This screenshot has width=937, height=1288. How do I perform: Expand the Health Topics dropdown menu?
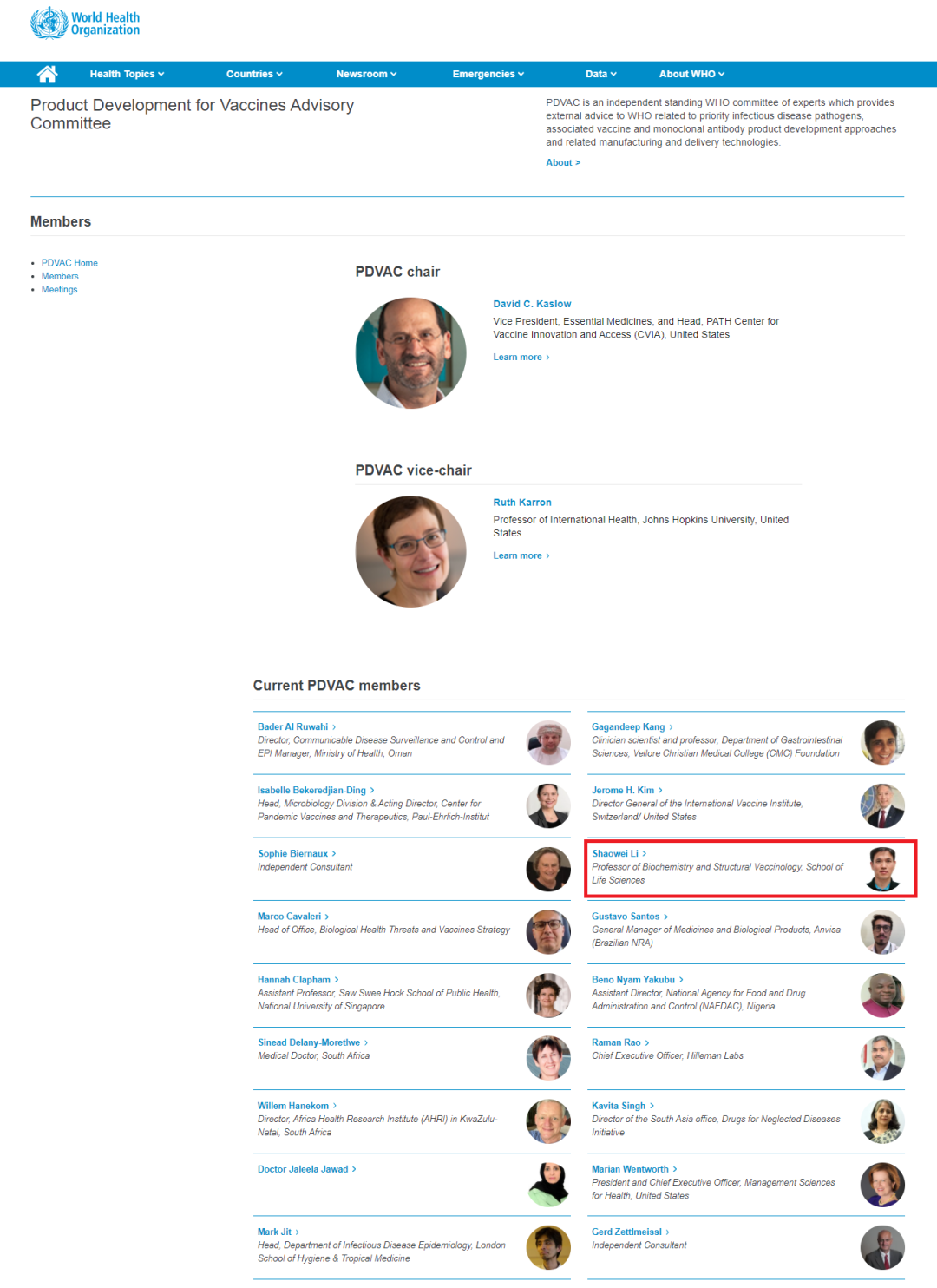(127, 74)
